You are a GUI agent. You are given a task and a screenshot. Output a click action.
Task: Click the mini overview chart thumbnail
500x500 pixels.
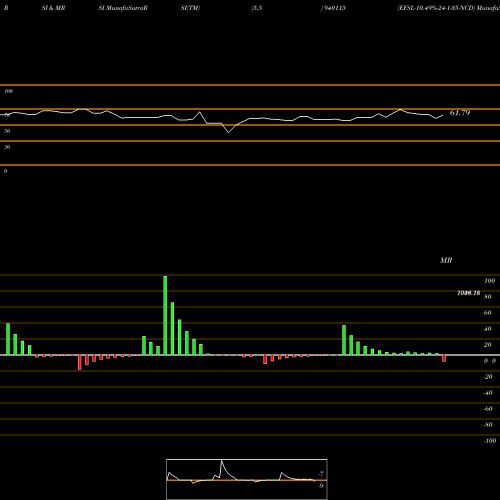[247, 479]
